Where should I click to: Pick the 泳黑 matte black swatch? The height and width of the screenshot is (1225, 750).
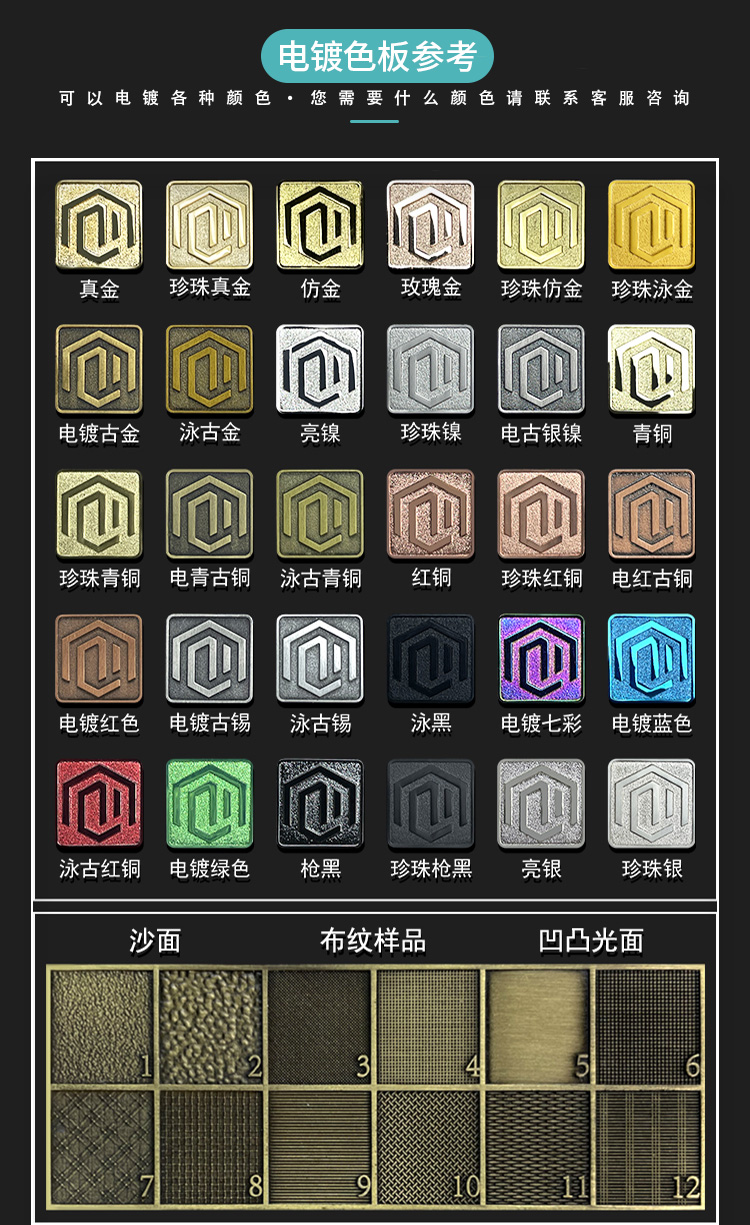pos(431,659)
